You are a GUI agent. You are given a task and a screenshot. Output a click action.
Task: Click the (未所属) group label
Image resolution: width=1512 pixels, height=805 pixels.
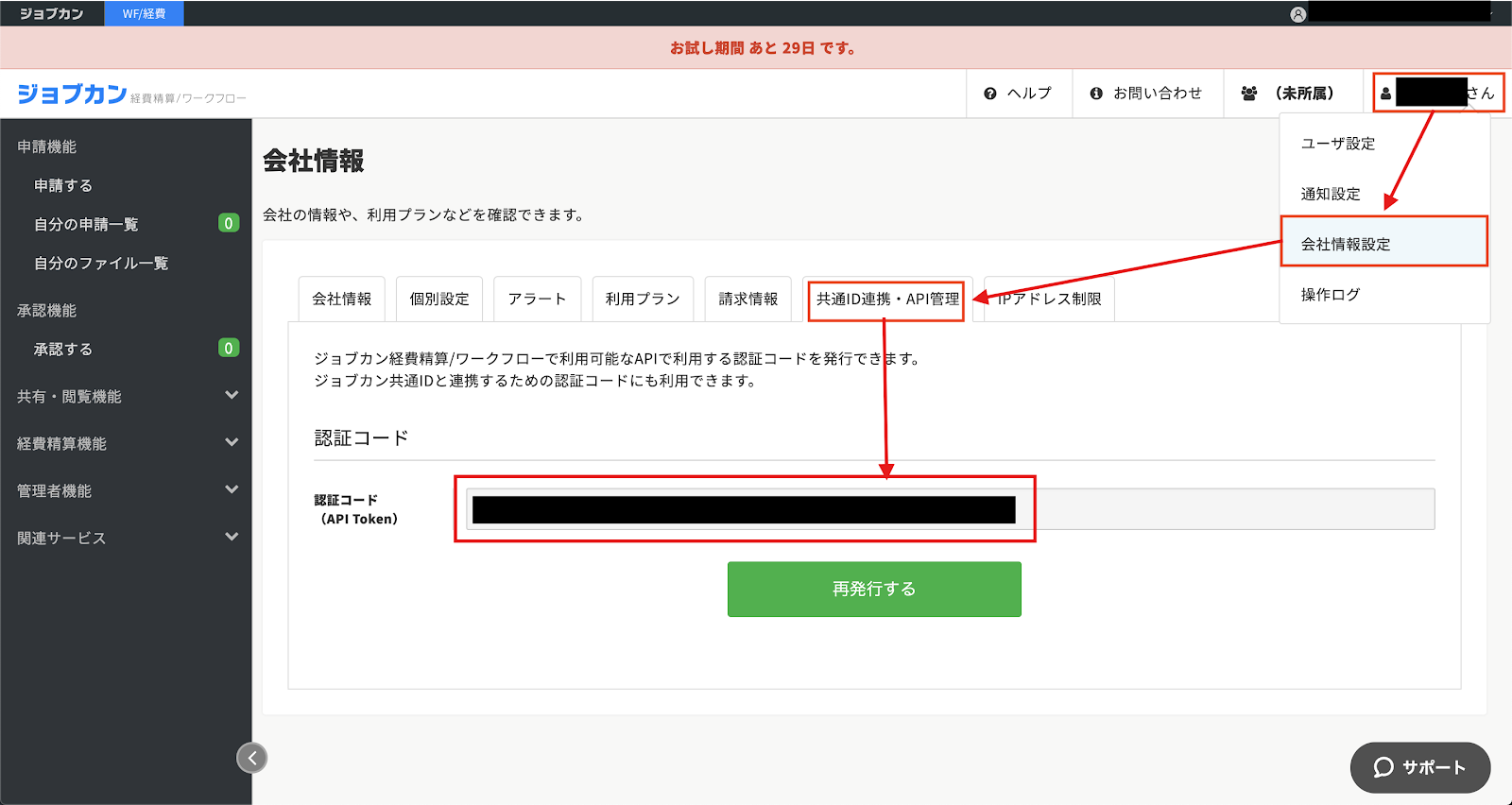[1304, 94]
